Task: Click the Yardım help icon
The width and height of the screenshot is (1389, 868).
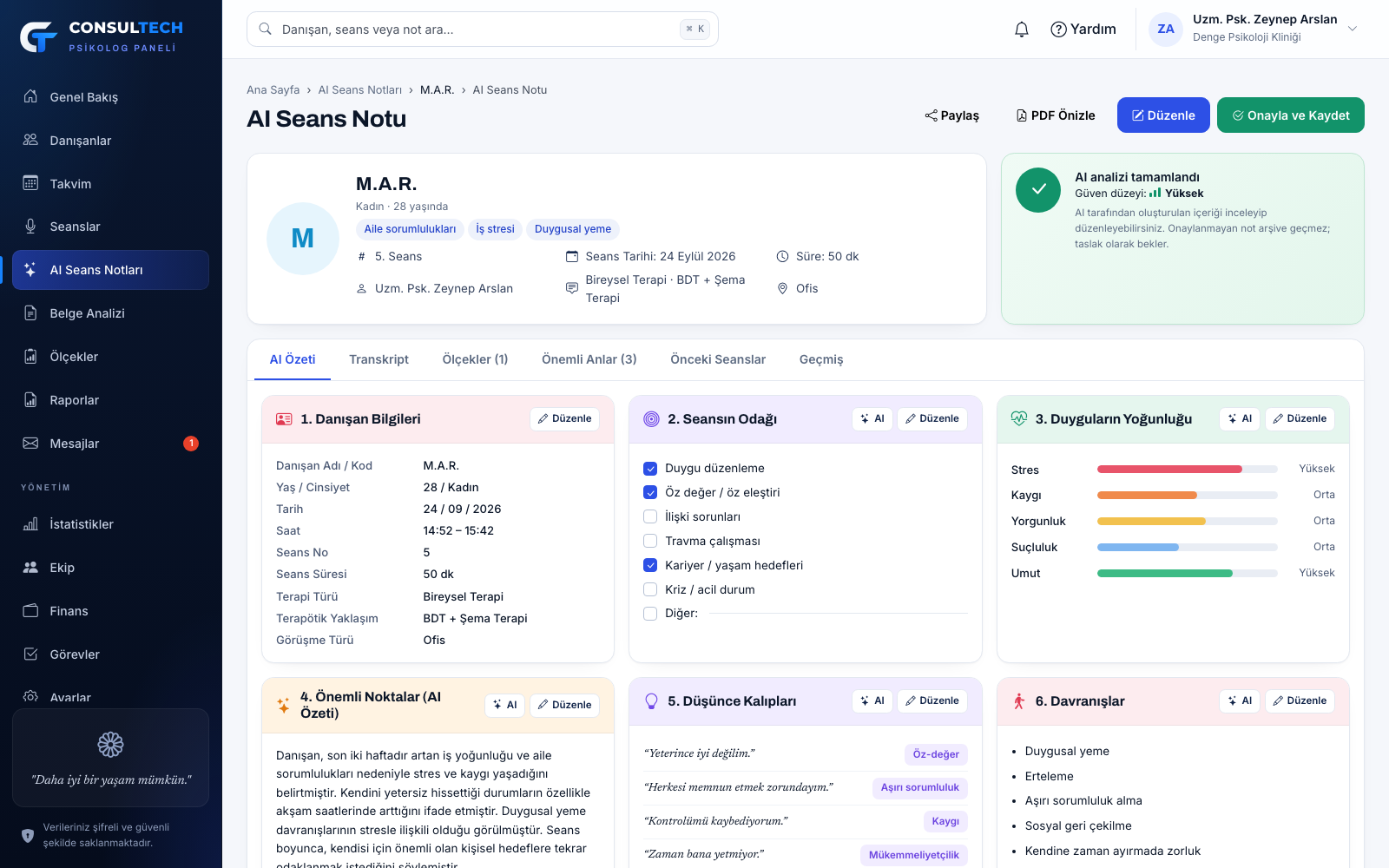Action: pos(1058,30)
